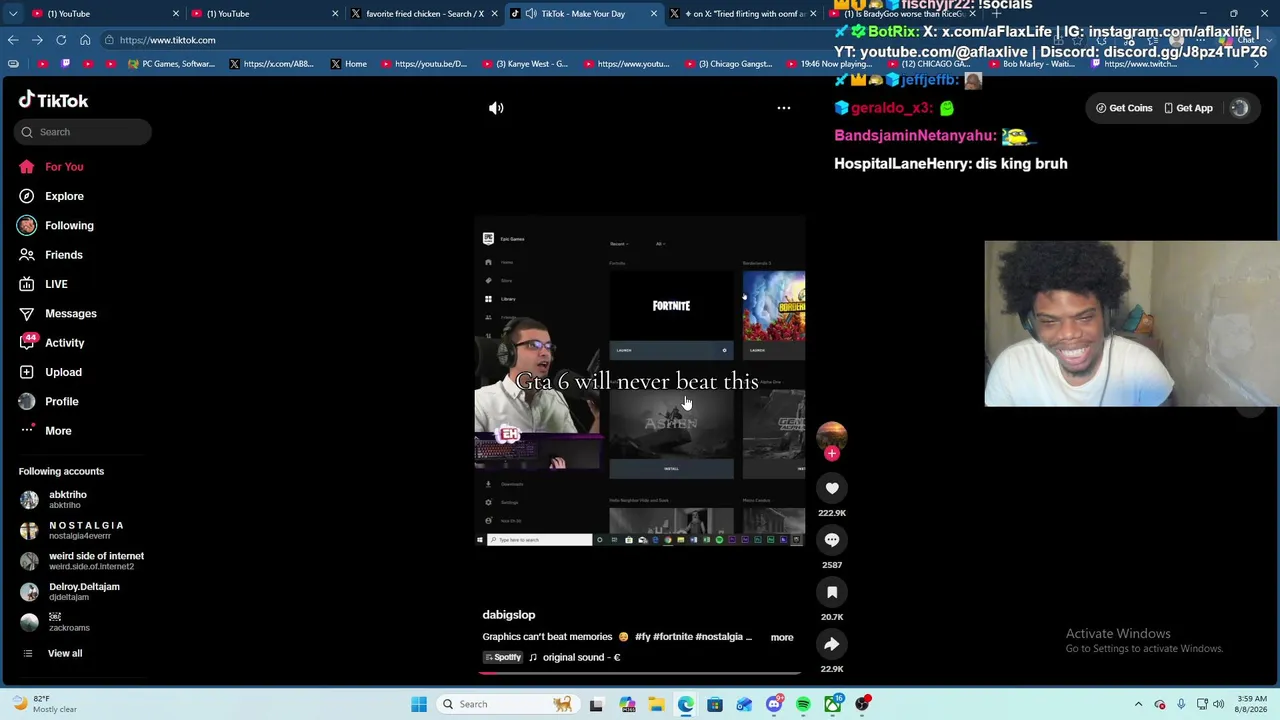Open the X Home bookmark

[x=349, y=64]
